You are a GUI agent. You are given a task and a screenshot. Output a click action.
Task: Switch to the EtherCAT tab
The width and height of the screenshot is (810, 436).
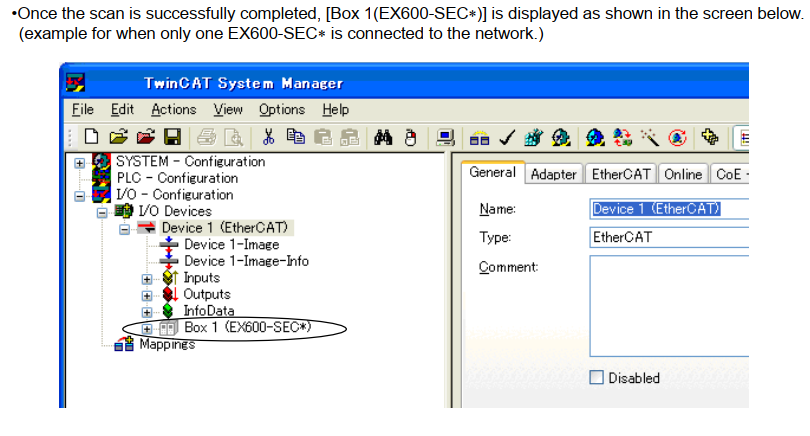pyautogui.click(x=621, y=175)
